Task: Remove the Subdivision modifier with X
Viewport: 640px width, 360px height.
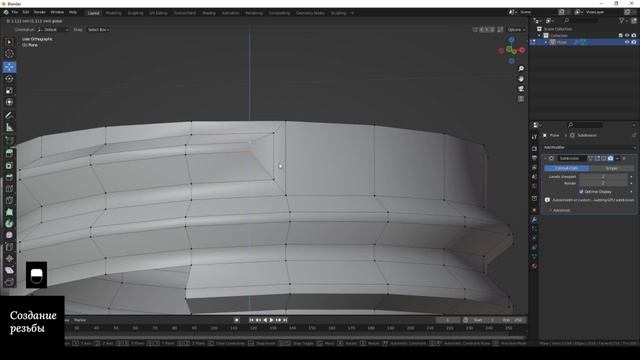Action: point(624,158)
